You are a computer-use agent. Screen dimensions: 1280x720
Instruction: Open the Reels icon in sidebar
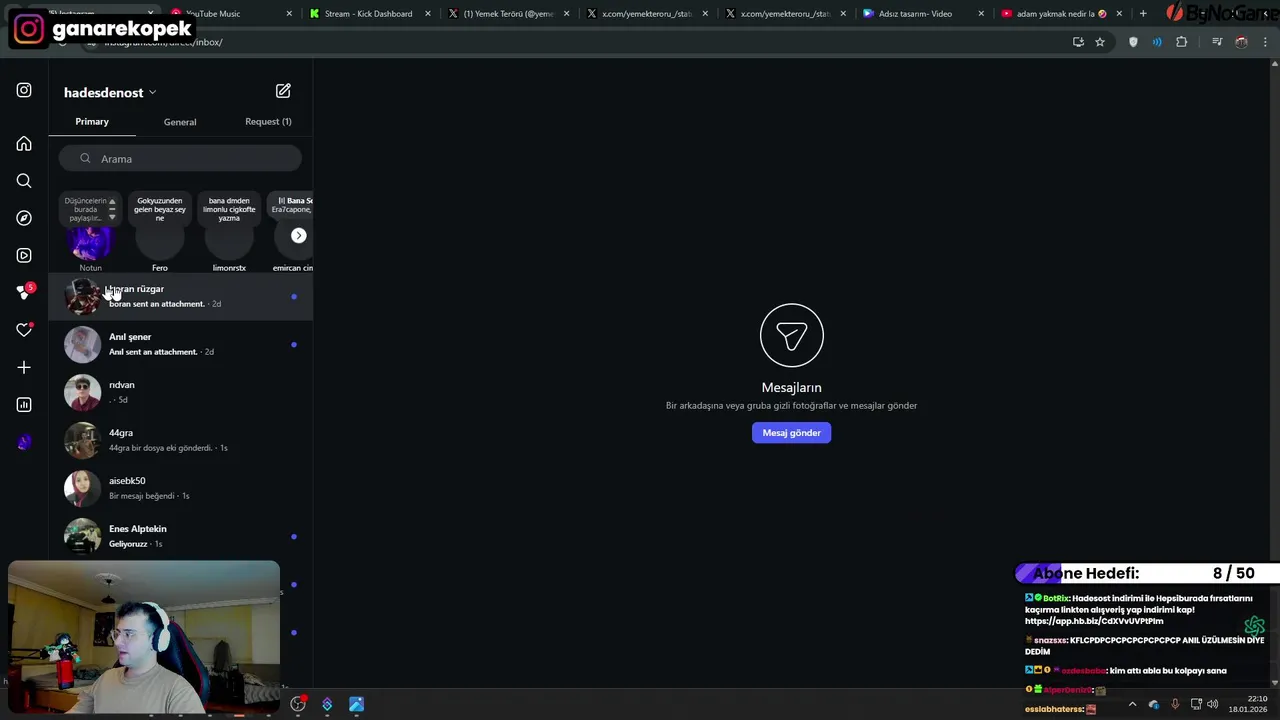[x=24, y=255]
